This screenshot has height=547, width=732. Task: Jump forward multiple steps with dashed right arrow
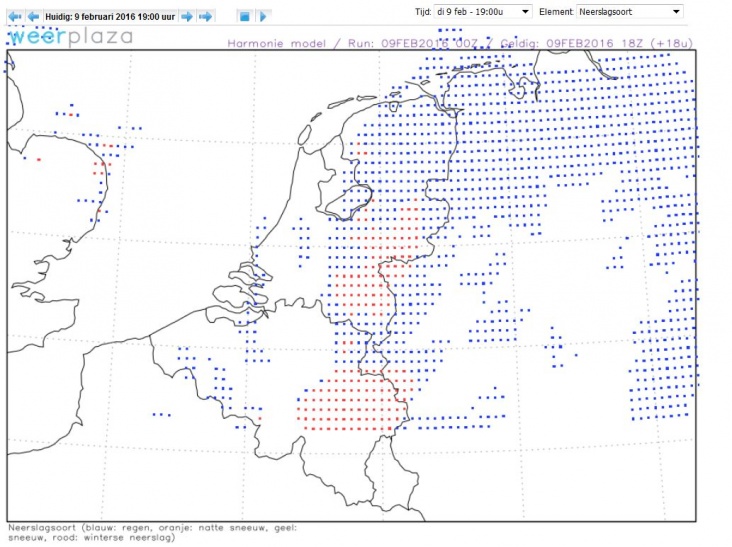(205, 17)
